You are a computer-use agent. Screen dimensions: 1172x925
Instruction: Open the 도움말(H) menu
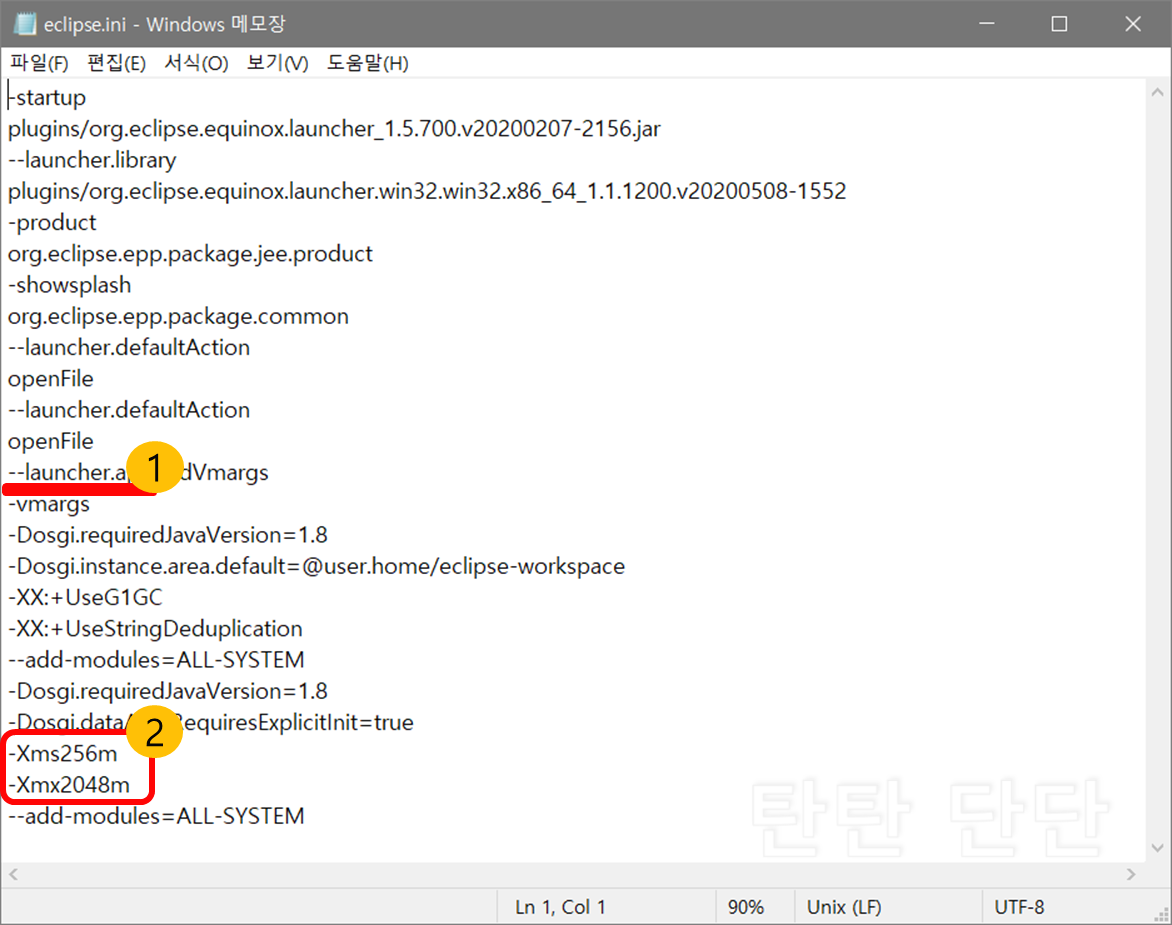click(367, 64)
